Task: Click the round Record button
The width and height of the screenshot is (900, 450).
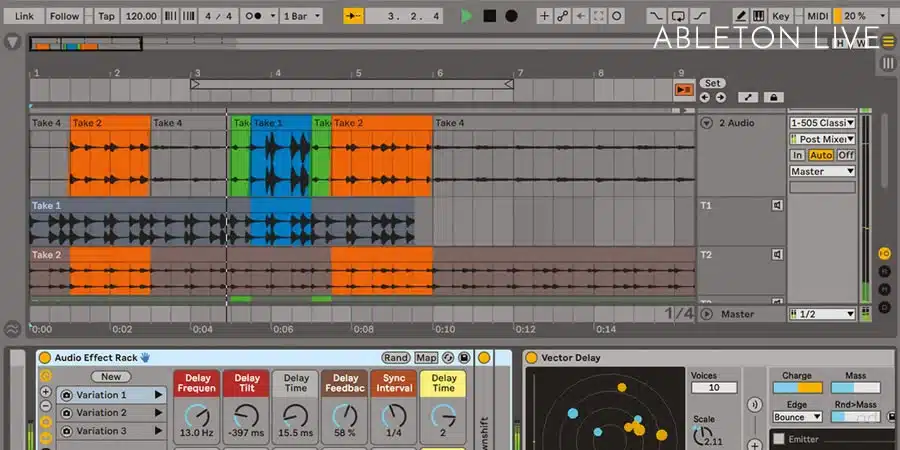Action: point(512,16)
